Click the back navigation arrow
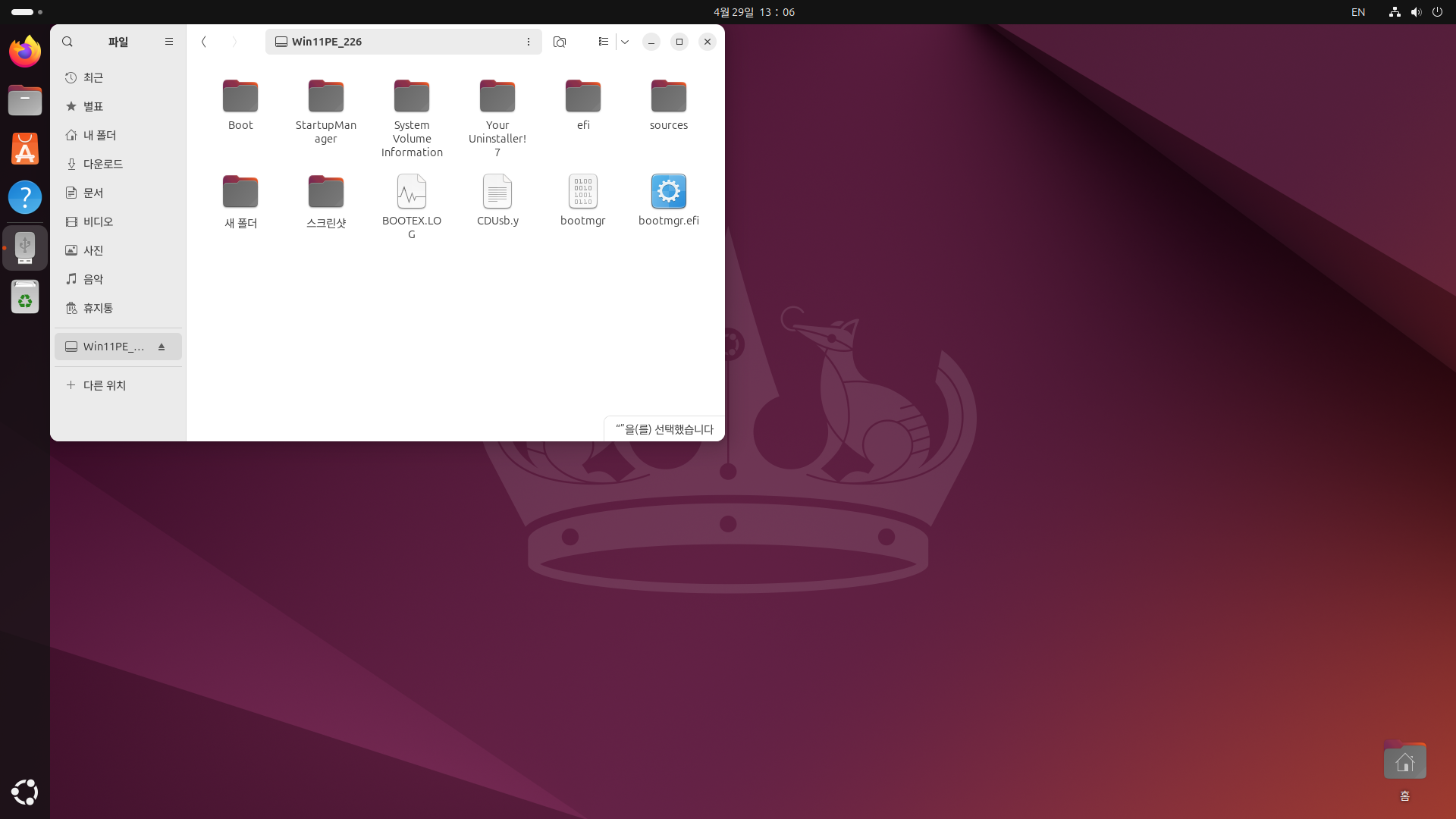 204,42
